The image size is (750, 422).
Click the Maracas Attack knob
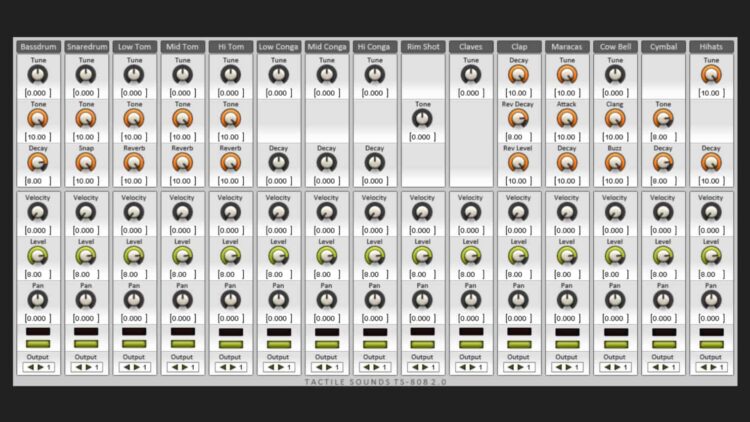pyautogui.click(x=567, y=119)
